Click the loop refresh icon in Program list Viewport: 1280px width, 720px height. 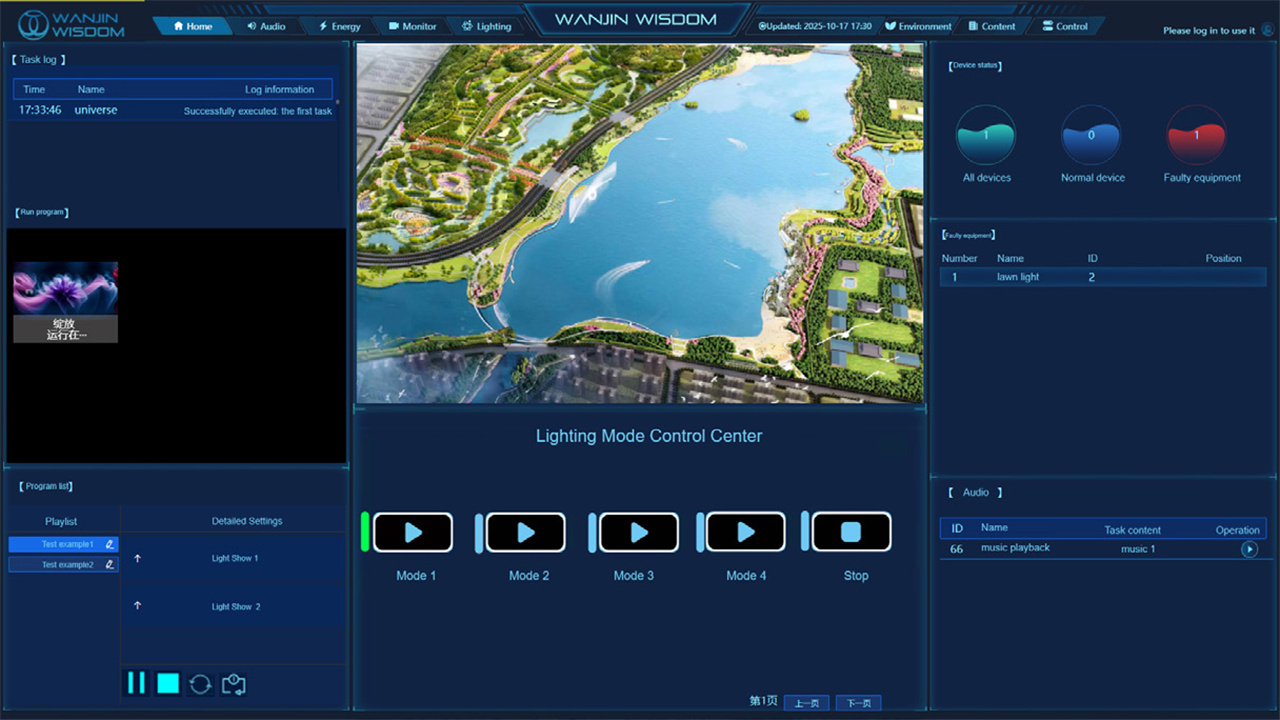201,684
